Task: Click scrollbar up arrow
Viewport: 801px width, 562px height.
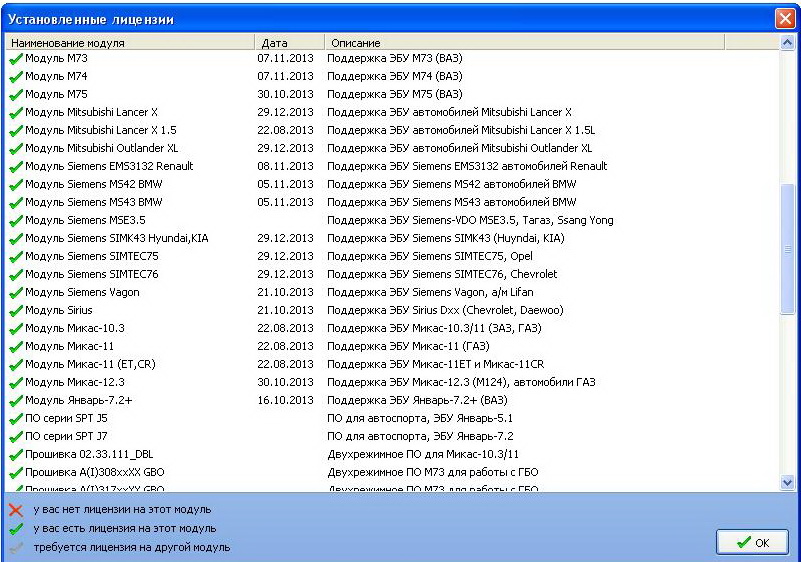Action: 787,43
